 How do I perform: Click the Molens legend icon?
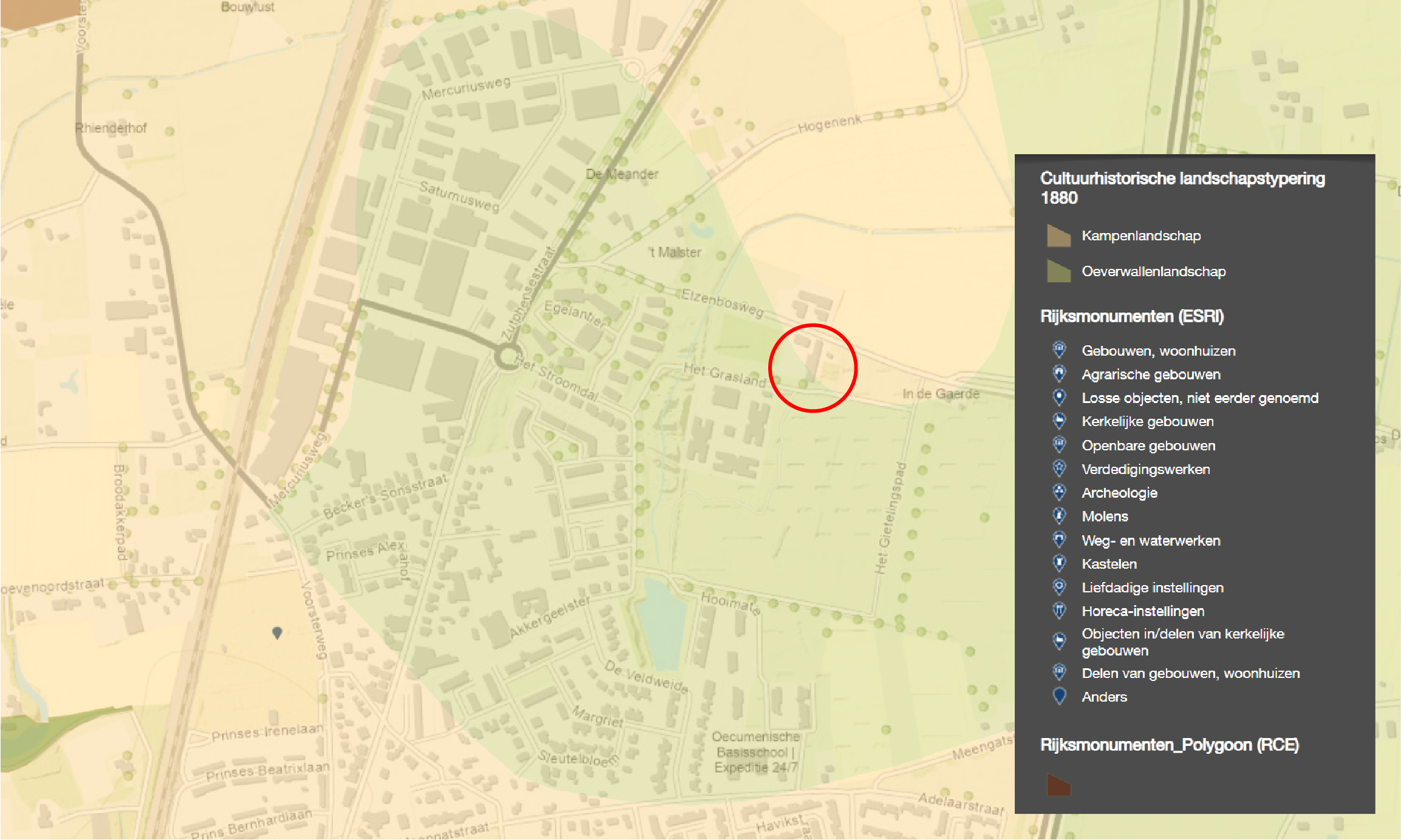coord(1059,516)
